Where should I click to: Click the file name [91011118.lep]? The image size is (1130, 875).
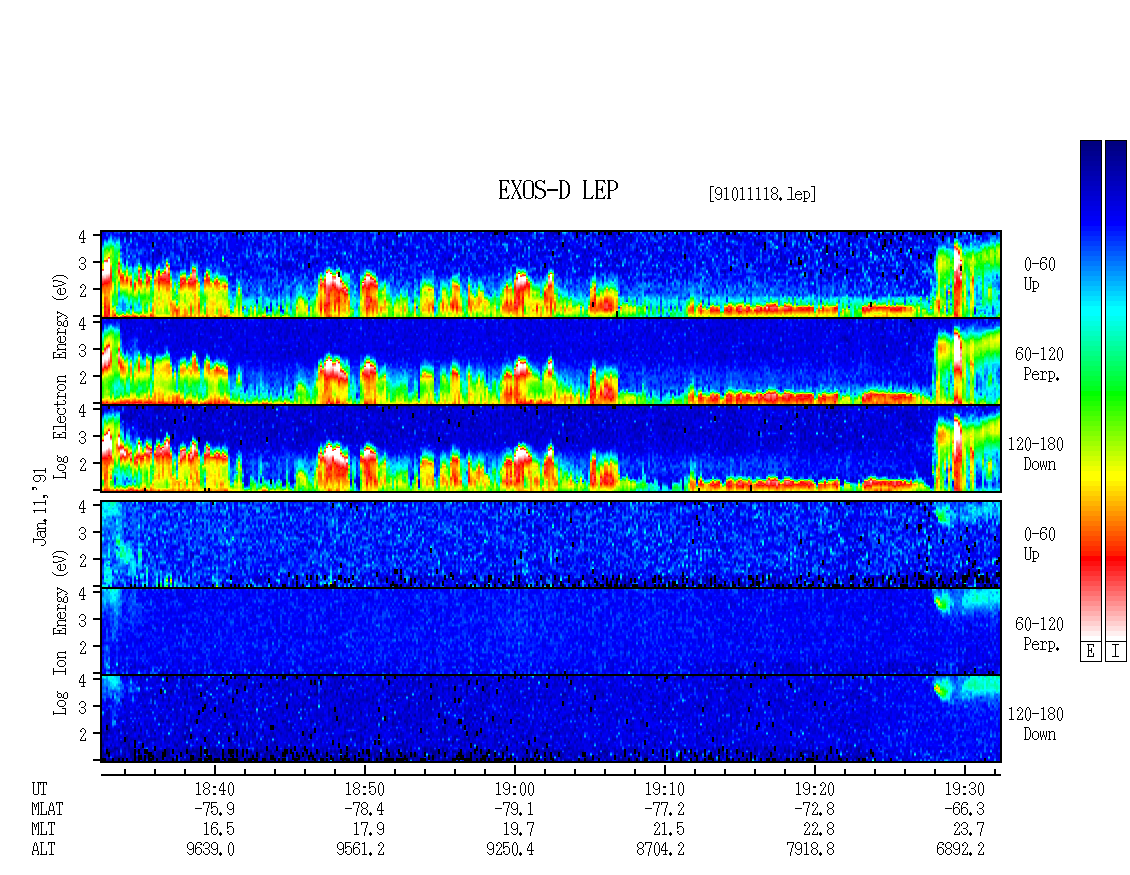point(762,193)
